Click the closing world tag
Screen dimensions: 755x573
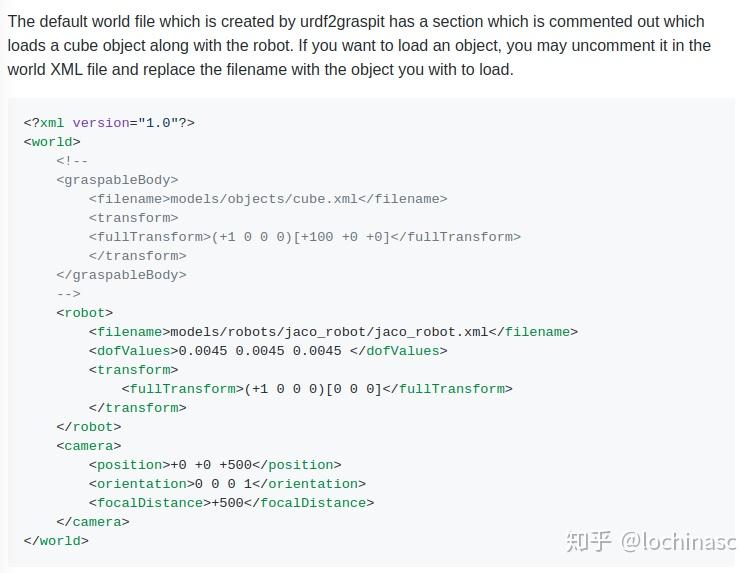(x=56, y=541)
